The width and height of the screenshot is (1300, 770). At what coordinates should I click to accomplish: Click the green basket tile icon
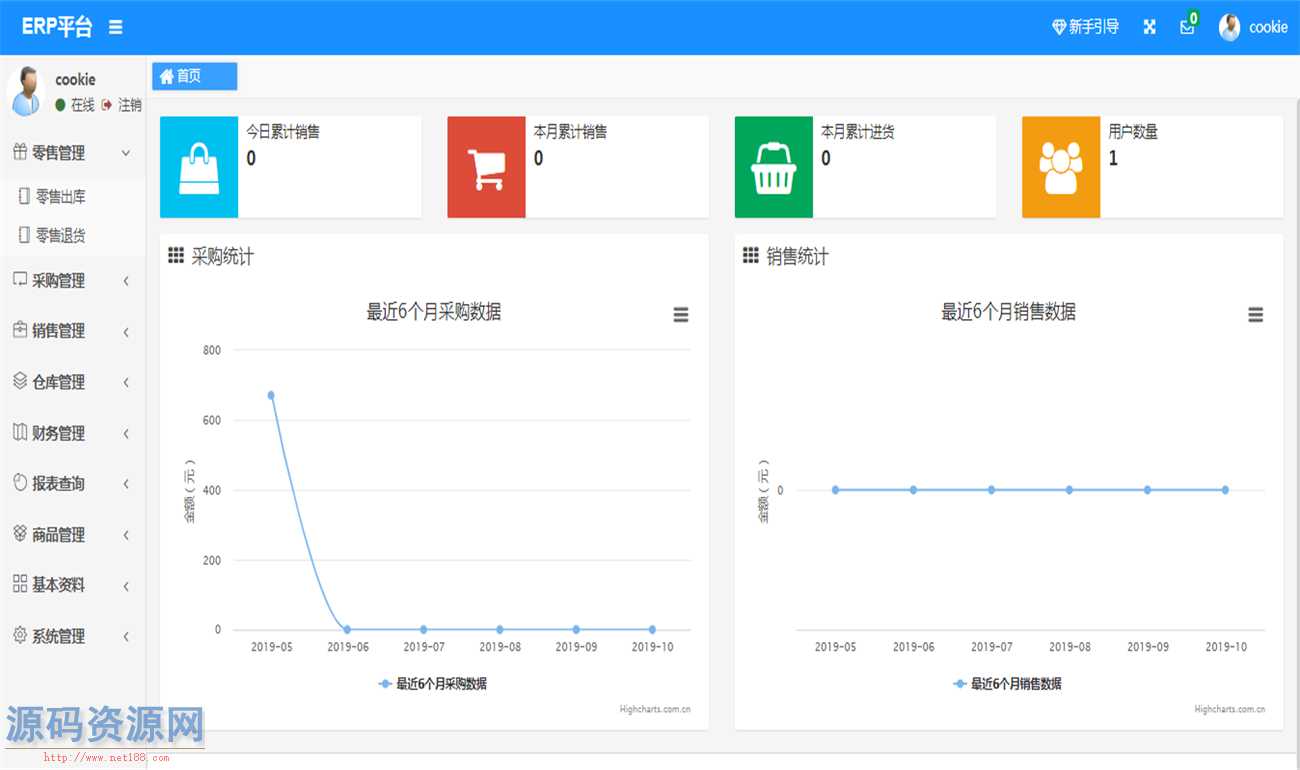pos(773,167)
